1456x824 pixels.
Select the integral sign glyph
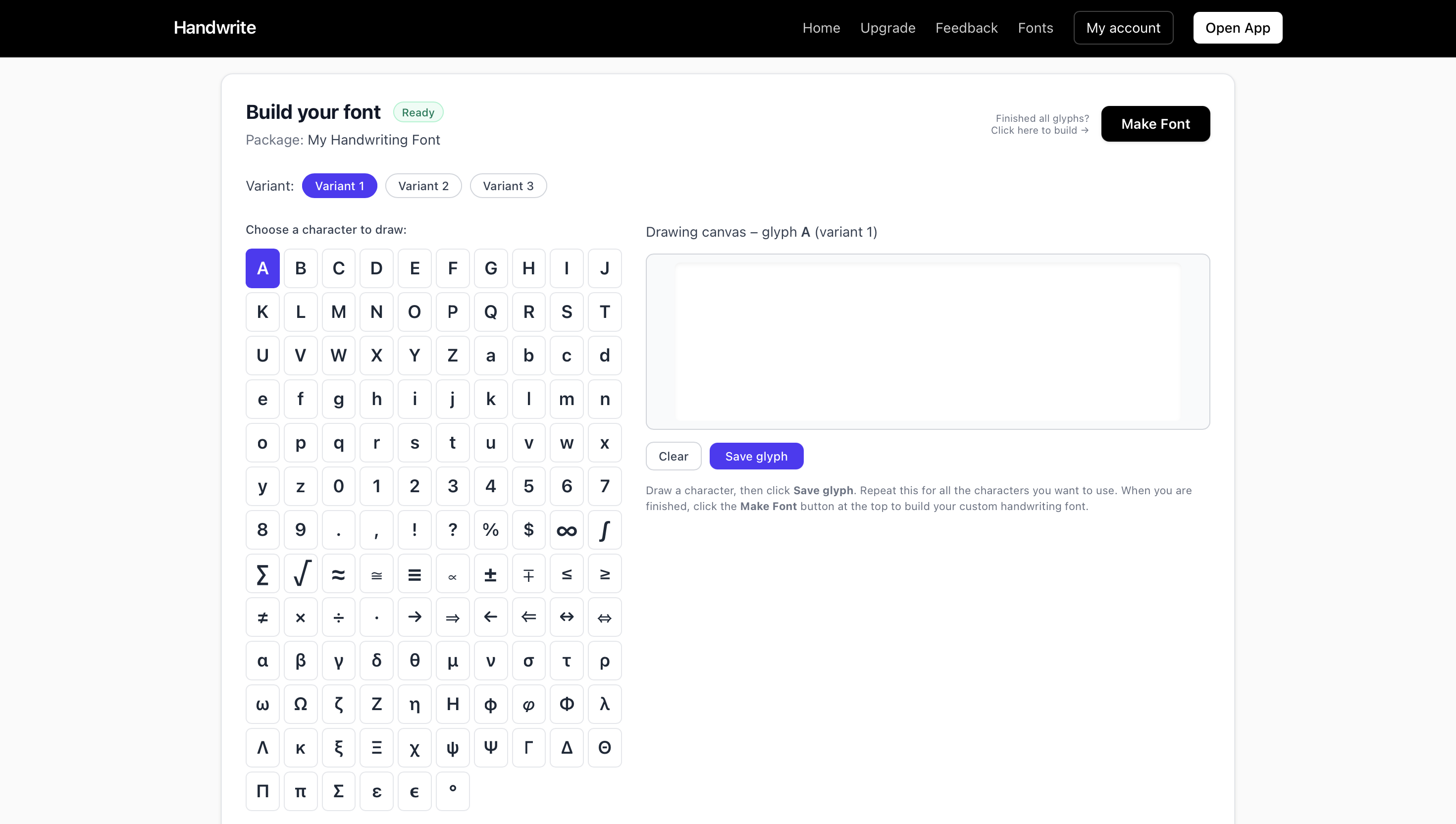point(604,530)
